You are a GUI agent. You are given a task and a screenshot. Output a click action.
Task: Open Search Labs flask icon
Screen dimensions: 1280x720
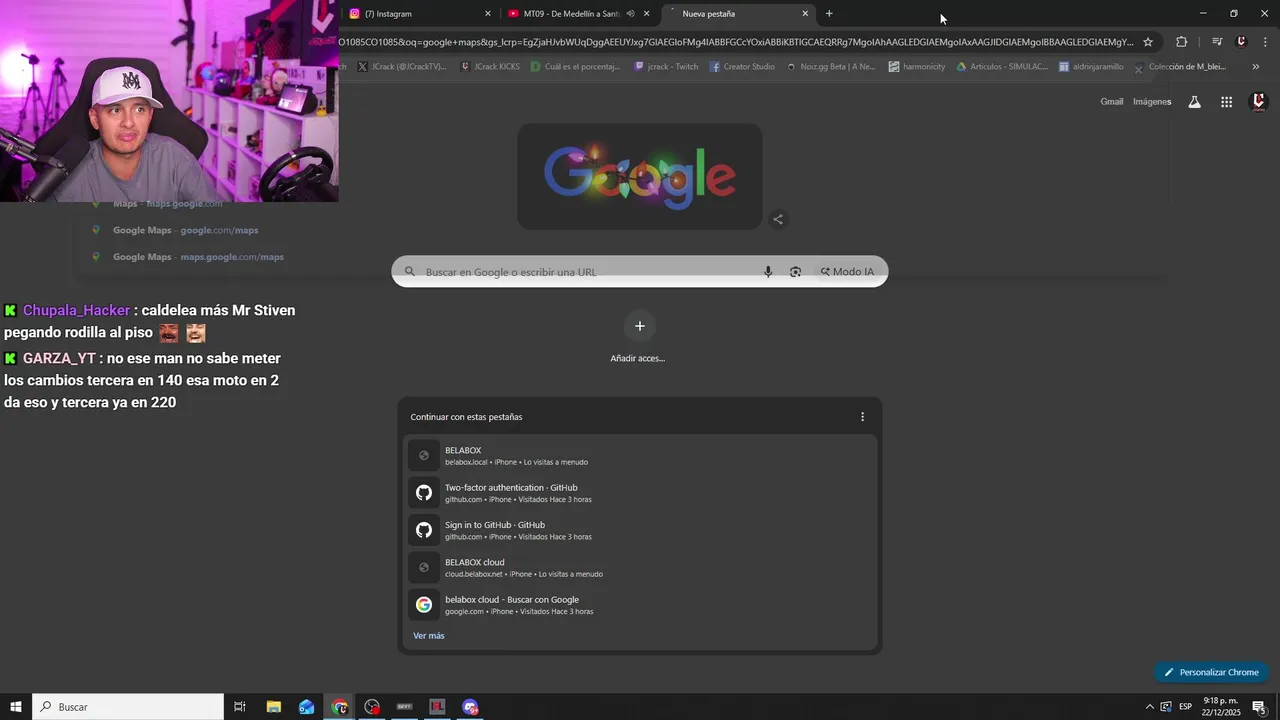pos(1194,102)
